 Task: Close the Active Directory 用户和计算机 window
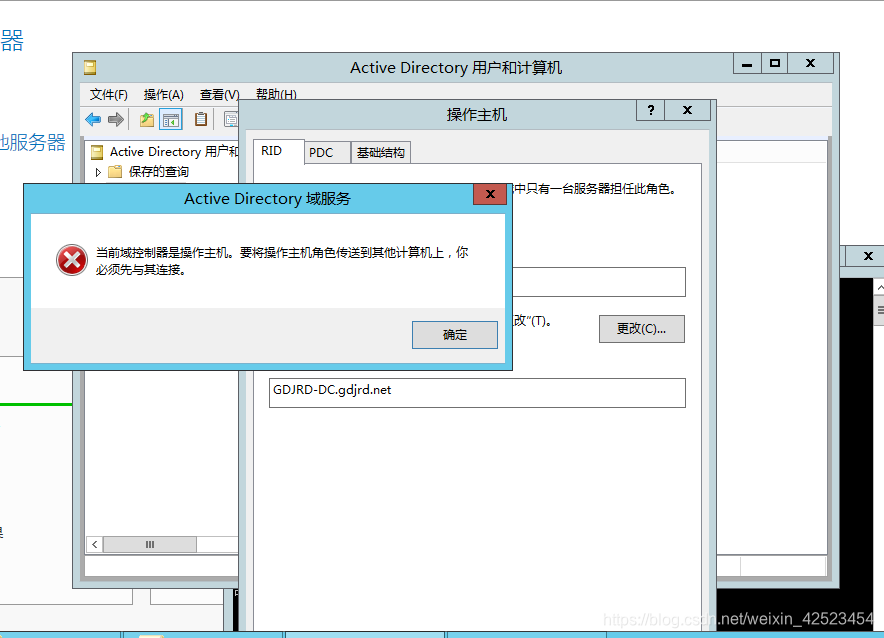811,64
